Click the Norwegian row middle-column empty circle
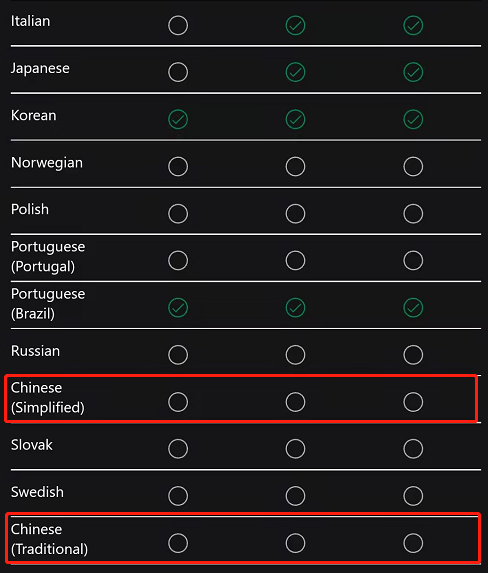The height and width of the screenshot is (573, 488). pos(295,167)
